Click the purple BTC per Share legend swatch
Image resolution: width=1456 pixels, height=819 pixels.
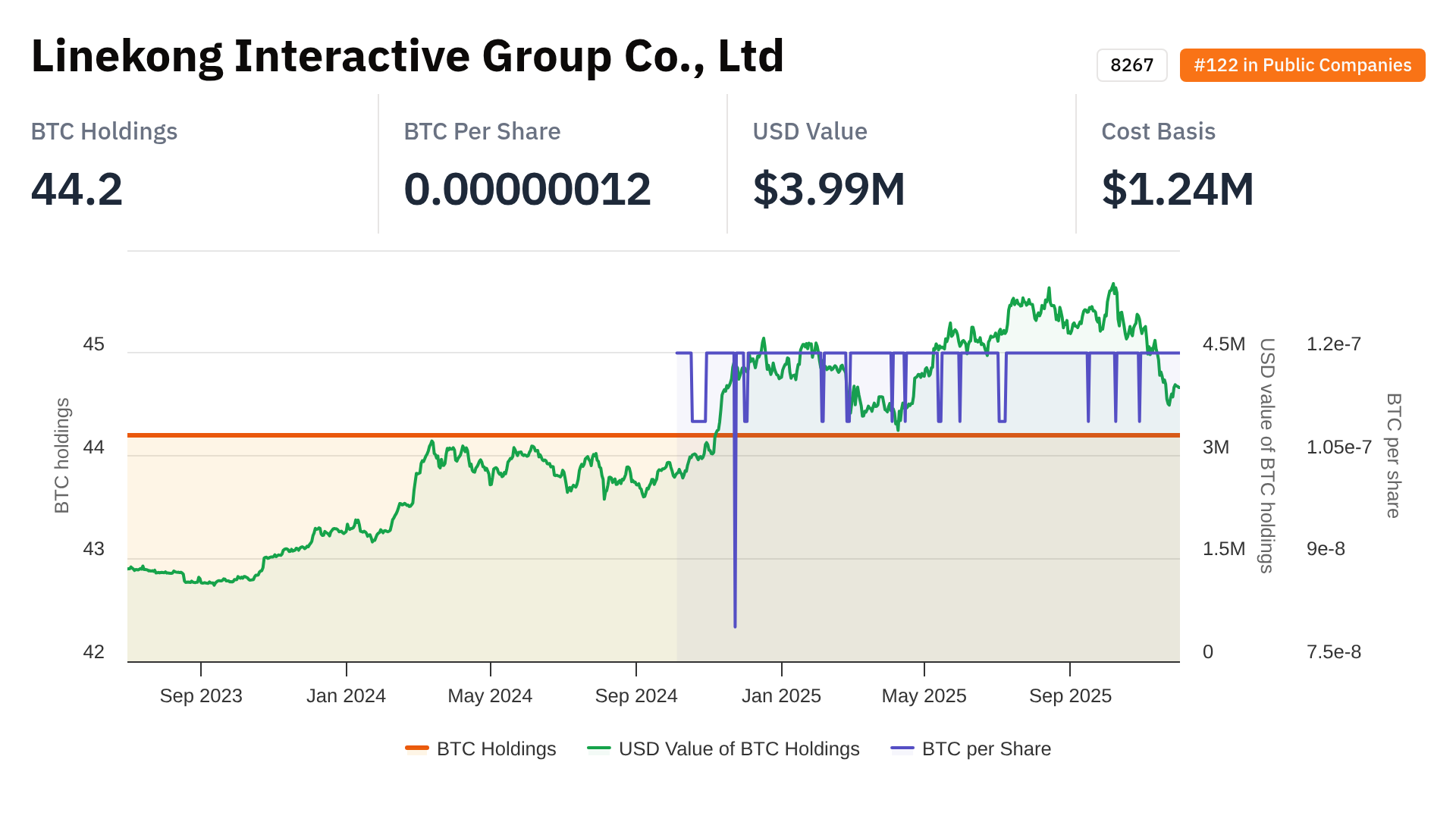point(902,748)
